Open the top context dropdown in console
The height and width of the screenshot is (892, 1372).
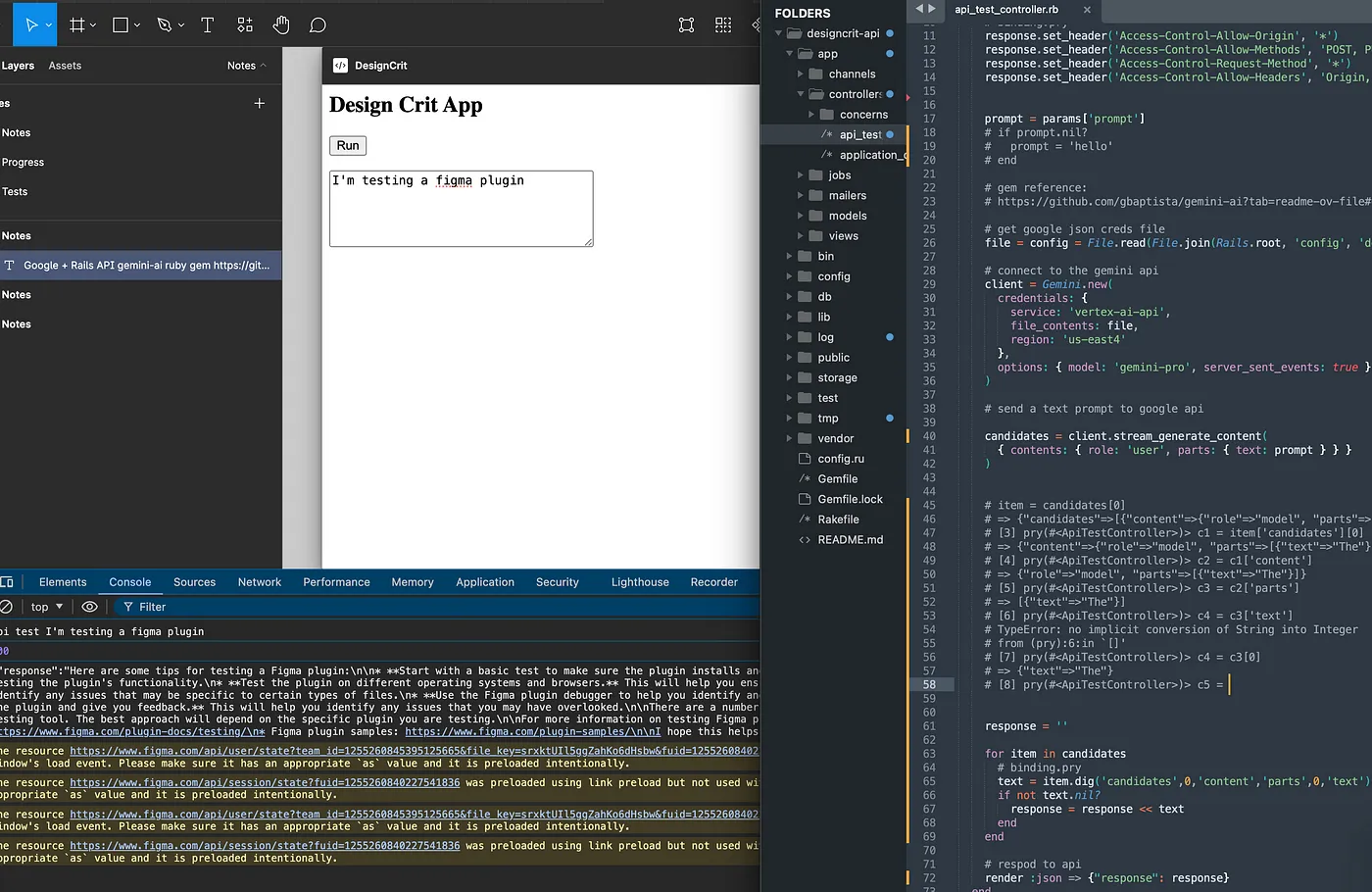pyautogui.click(x=46, y=607)
